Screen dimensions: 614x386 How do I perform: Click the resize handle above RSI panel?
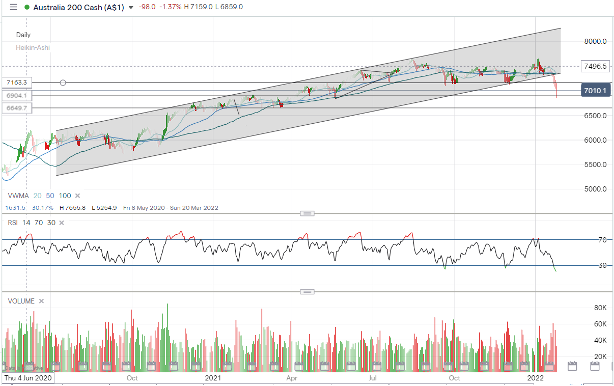click(x=307, y=213)
